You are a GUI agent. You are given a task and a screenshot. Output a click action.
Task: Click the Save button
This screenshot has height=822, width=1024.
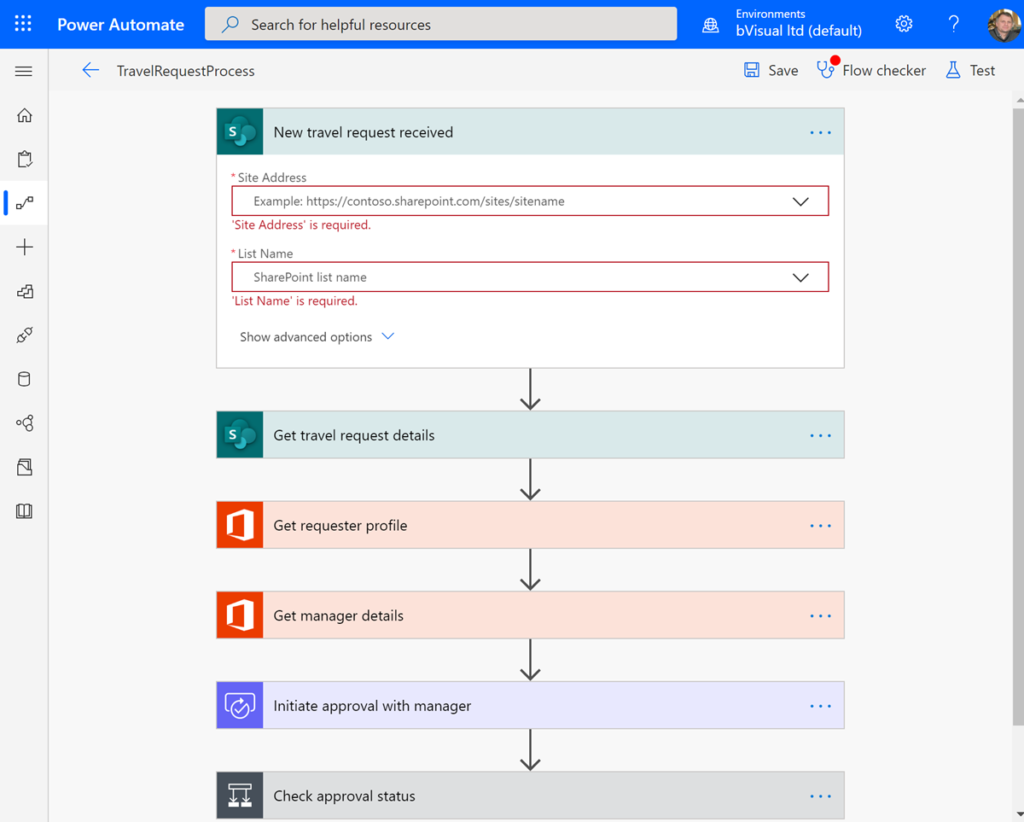point(770,70)
